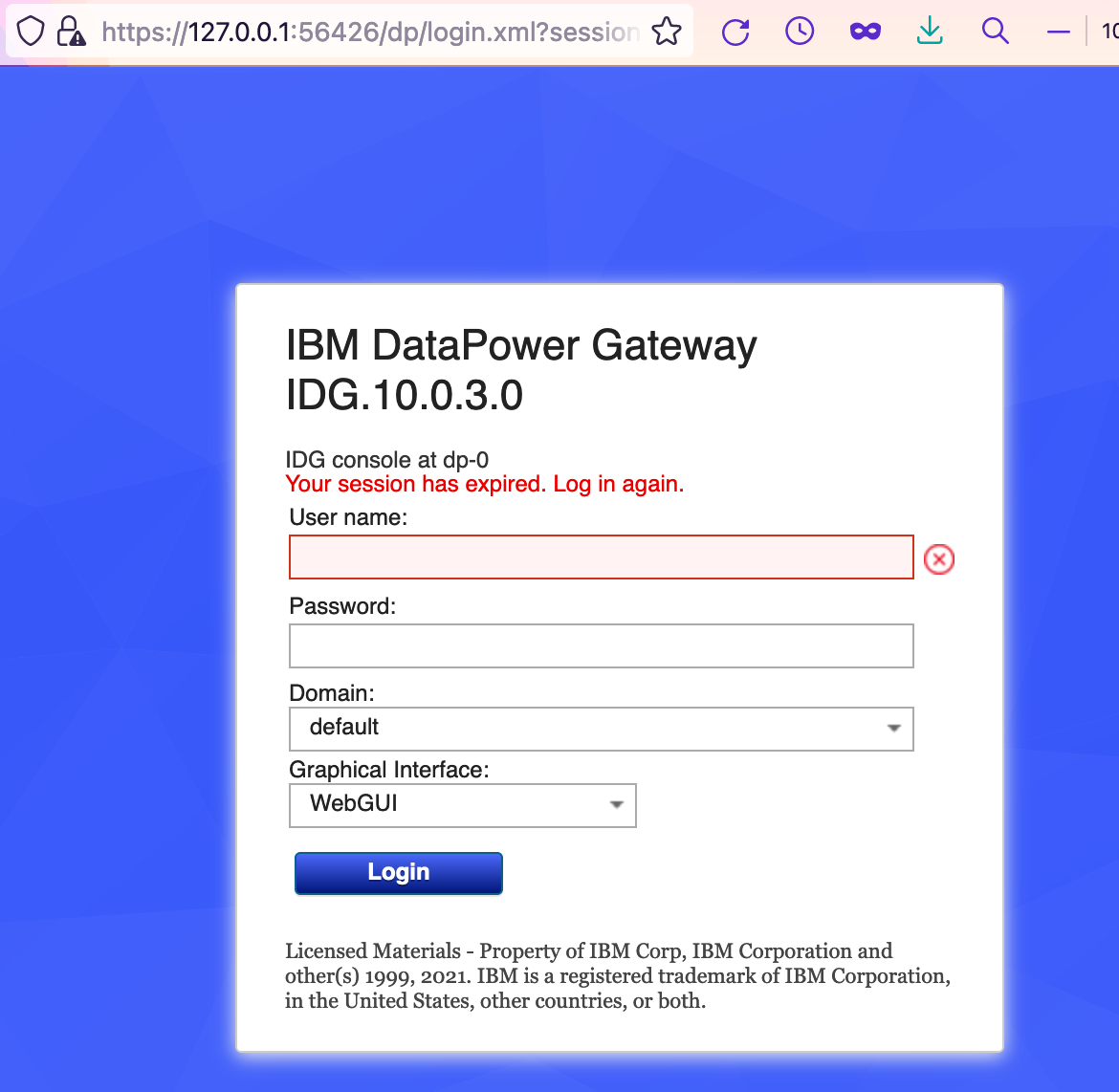Reload the page with refresh icon

click(x=735, y=33)
